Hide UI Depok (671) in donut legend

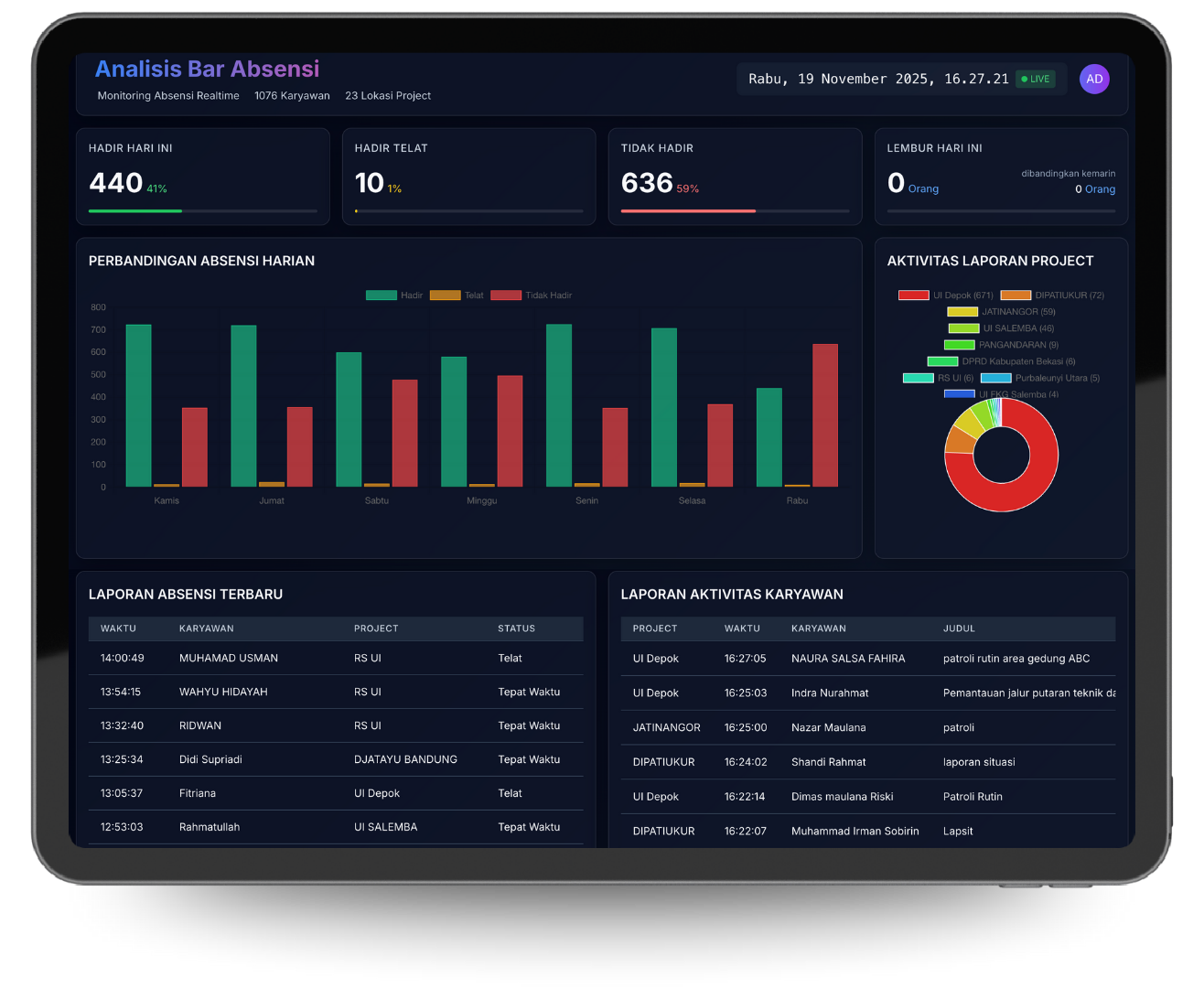(946, 295)
